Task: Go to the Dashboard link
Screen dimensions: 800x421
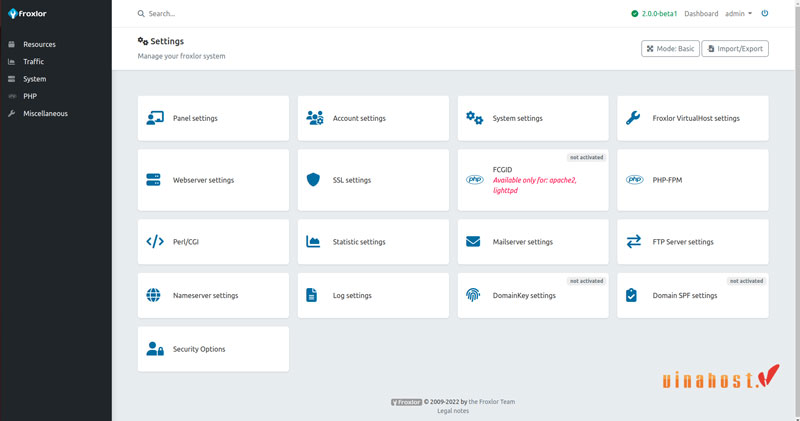Action: click(701, 14)
